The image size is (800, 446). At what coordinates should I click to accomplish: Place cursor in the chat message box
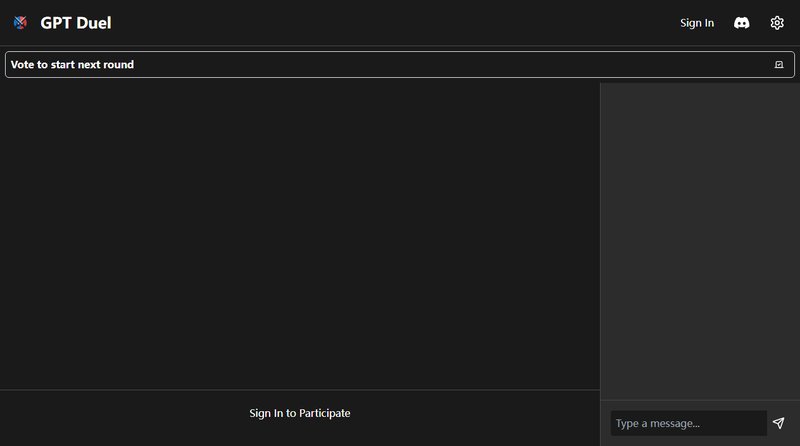tap(688, 423)
